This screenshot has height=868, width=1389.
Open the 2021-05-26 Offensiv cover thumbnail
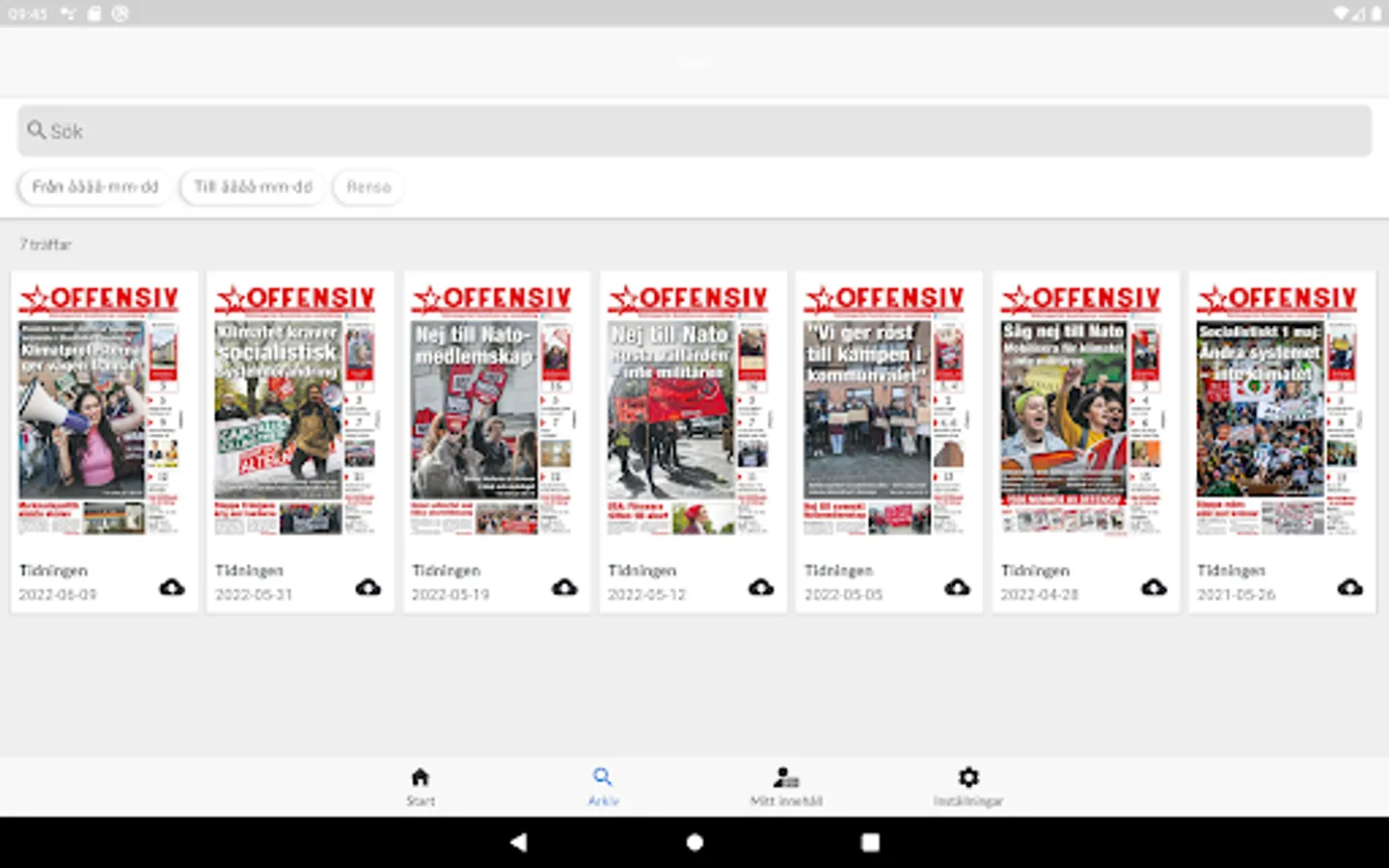coord(1277,411)
